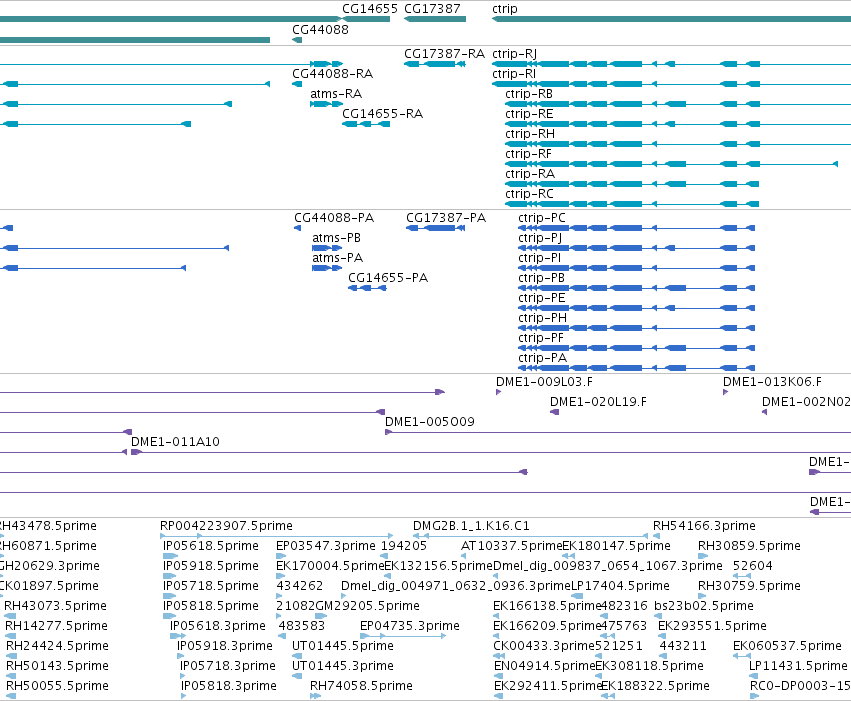Click the AT10337.5prime EST label
This screenshot has width=851, height=701.
511,546
